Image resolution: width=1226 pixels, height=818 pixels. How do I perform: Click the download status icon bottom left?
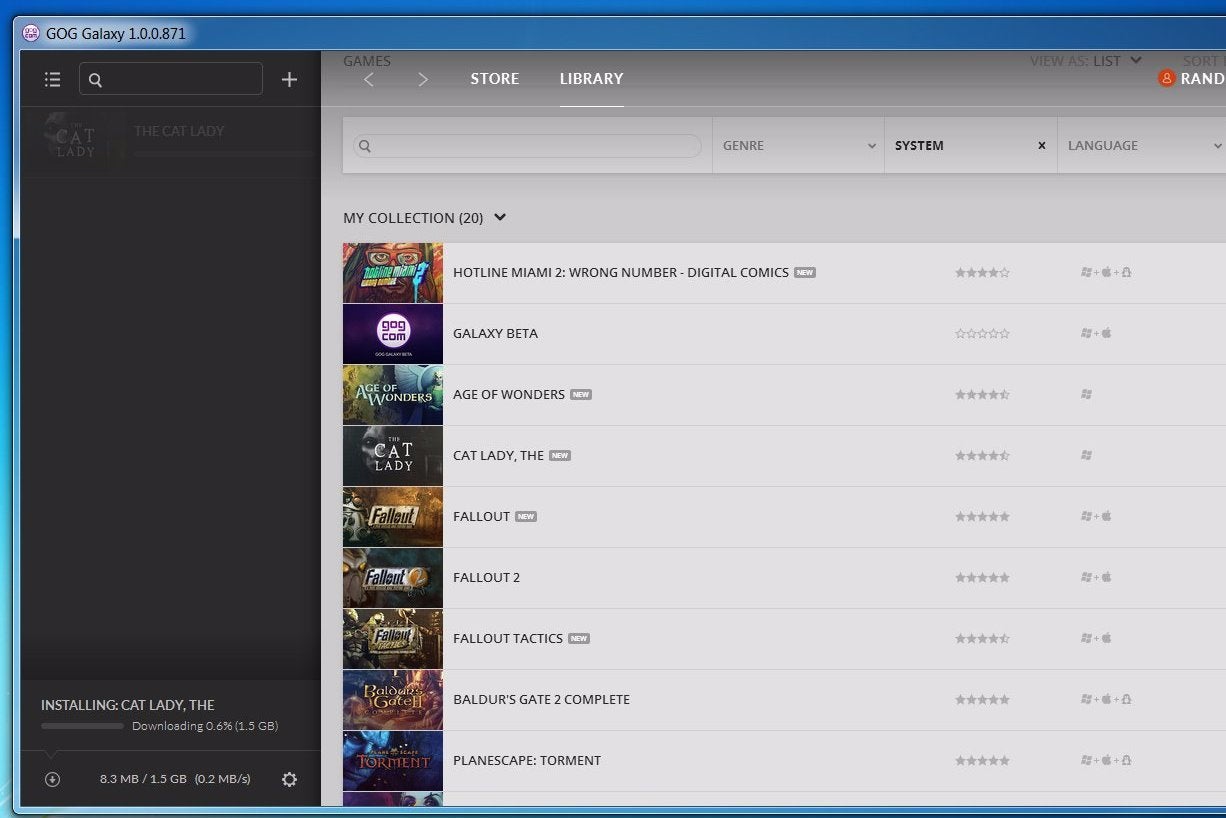(50, 778)
